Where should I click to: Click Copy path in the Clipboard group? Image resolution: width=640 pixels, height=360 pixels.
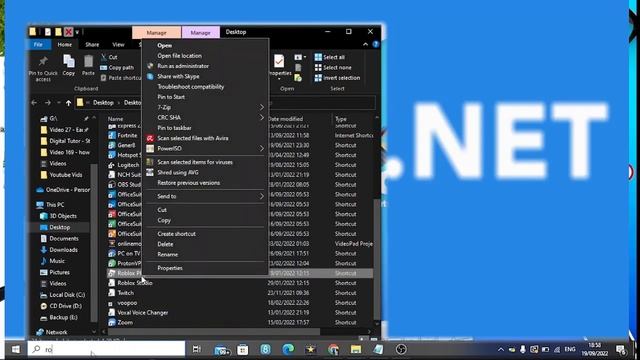tap(117, 67)
